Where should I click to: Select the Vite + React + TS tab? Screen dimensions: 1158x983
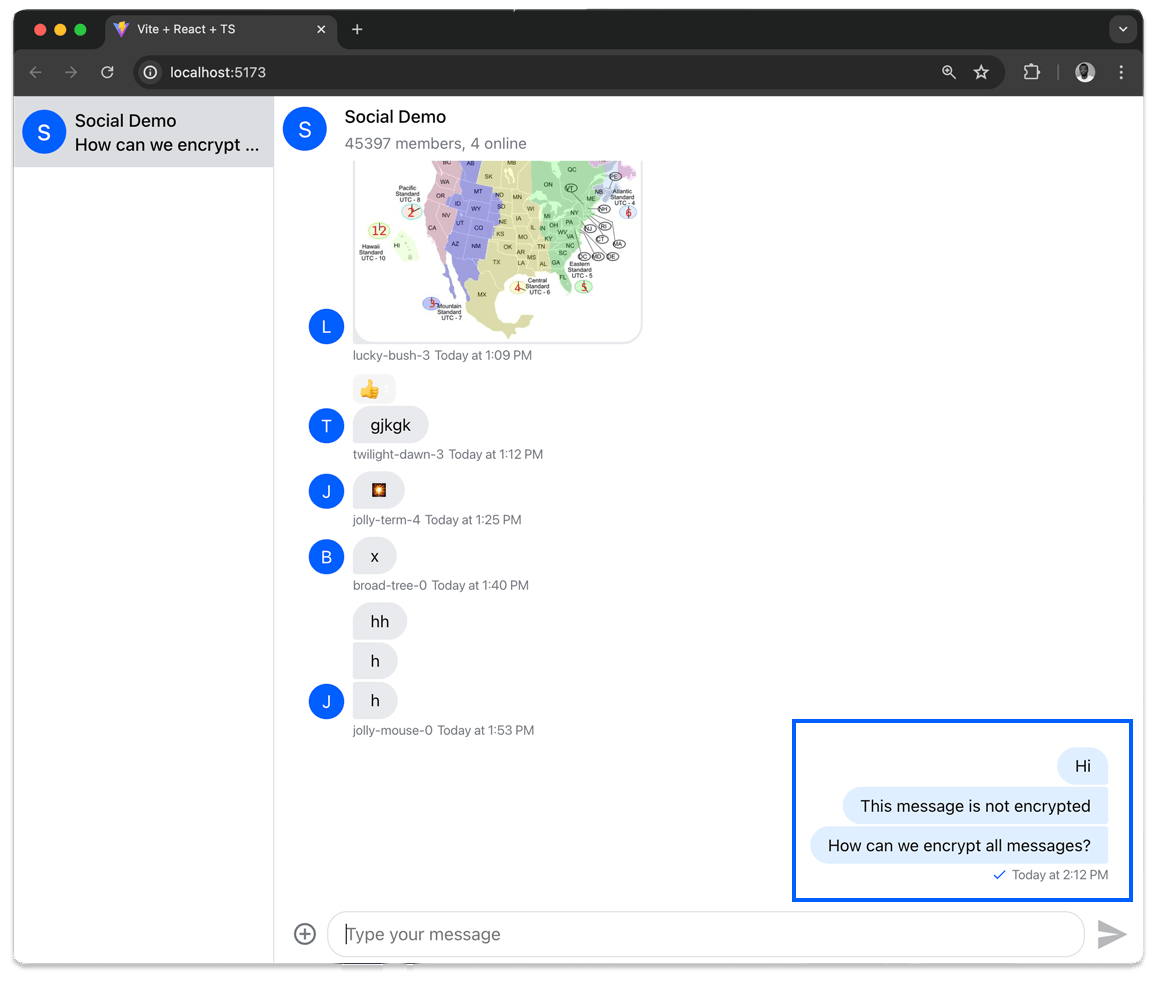210,30
